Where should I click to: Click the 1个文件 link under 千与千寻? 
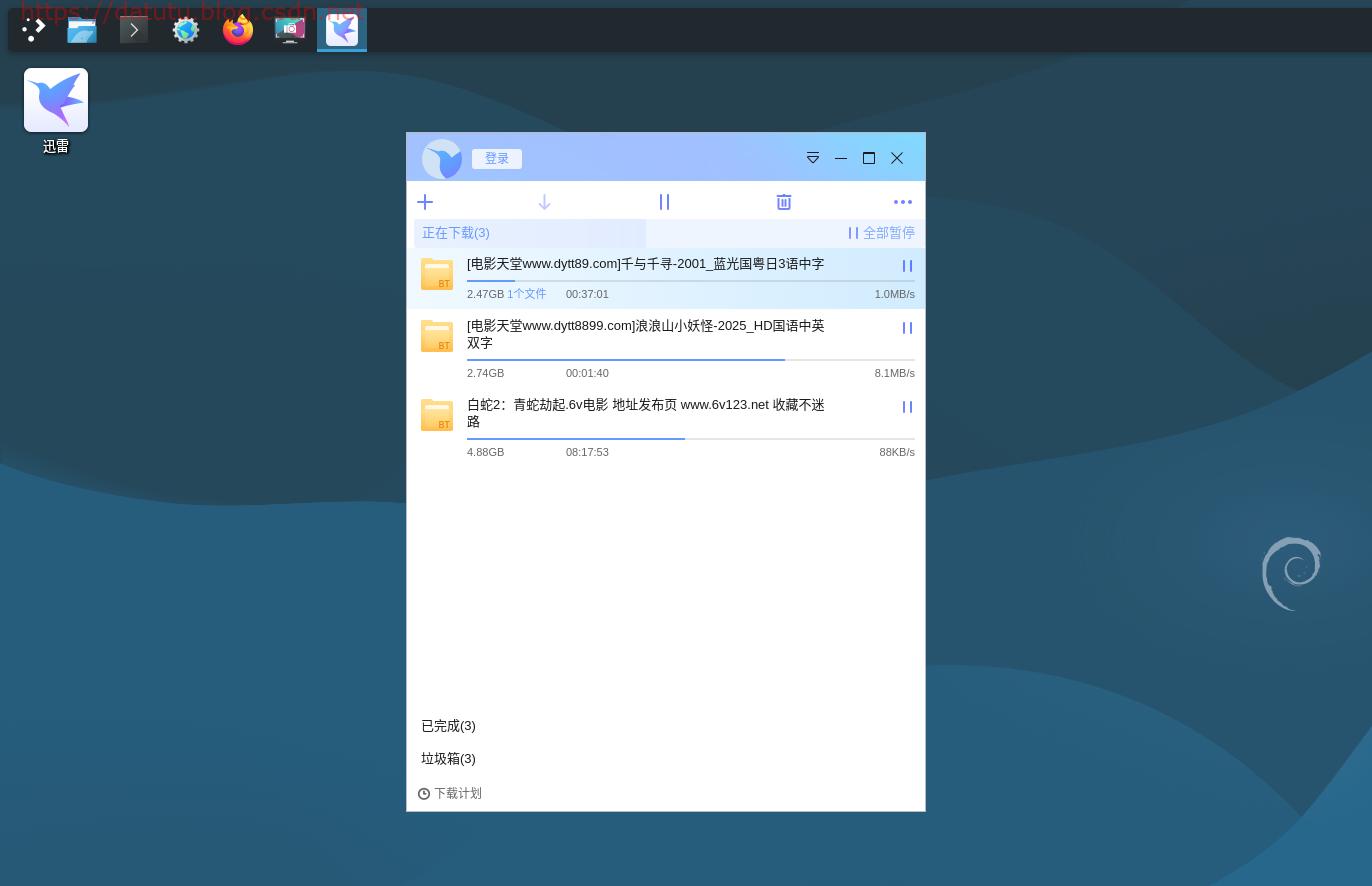526,294
